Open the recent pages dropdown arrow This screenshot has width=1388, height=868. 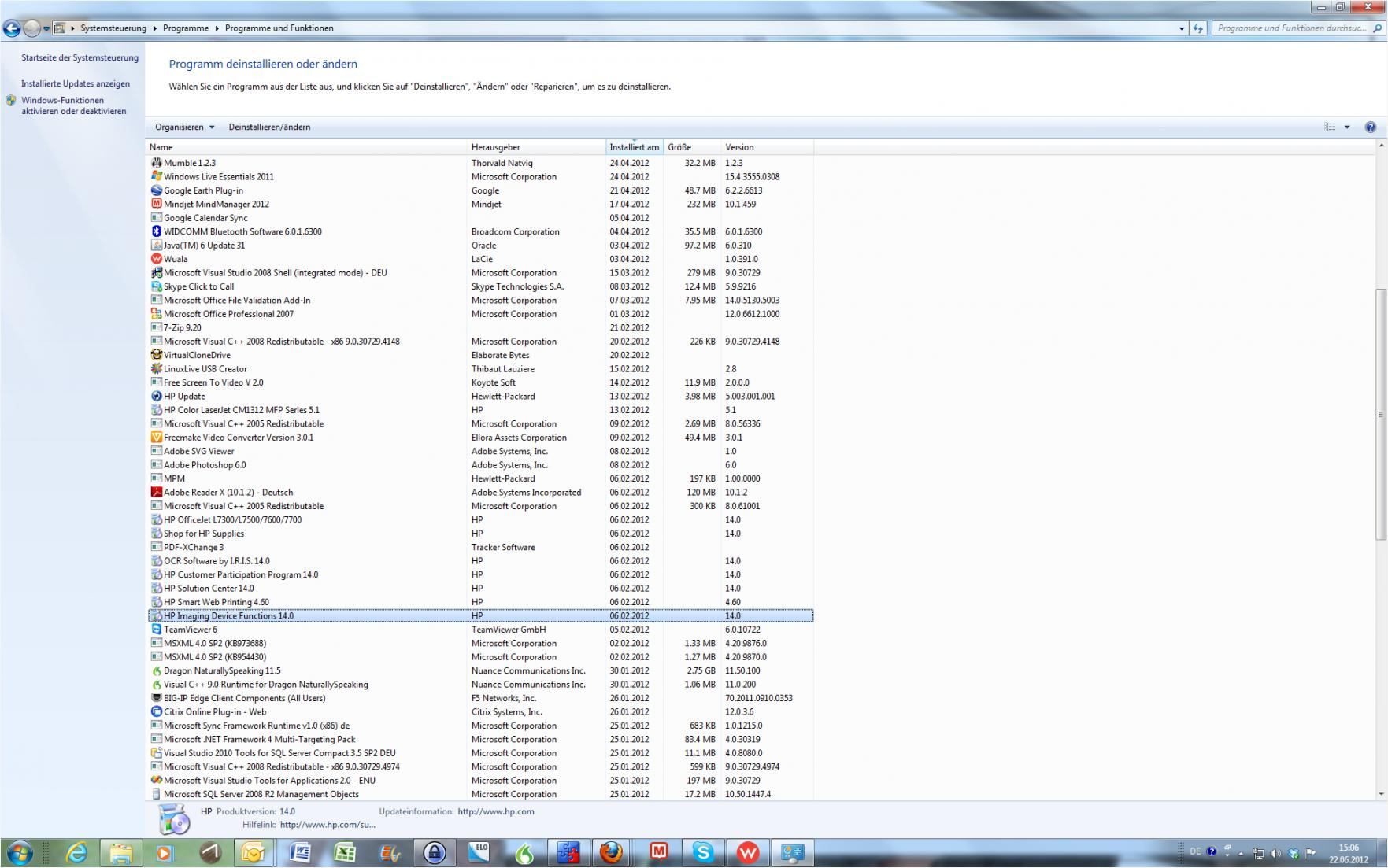tap(46, 29)
